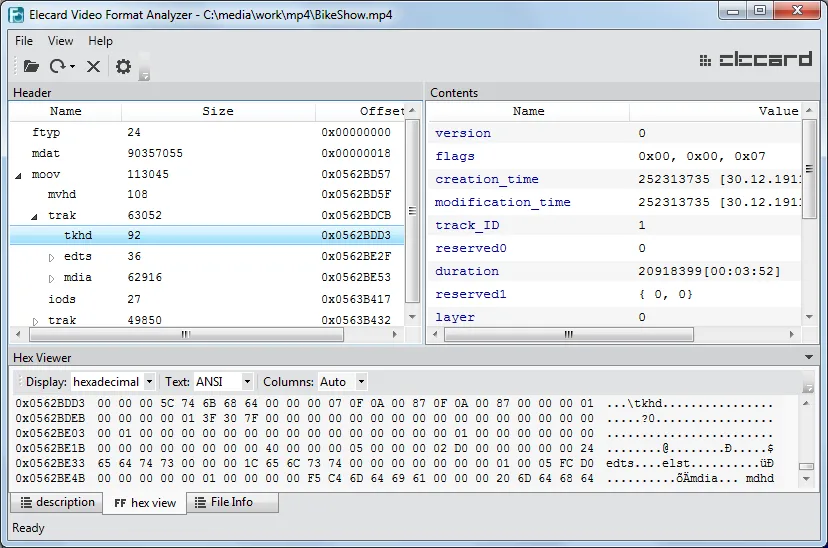Open the File menu

(24, 41)
